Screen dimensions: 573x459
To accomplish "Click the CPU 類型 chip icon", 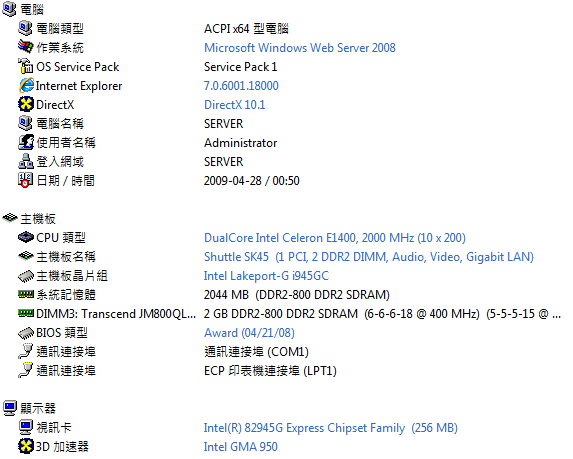I will [26, 238].
